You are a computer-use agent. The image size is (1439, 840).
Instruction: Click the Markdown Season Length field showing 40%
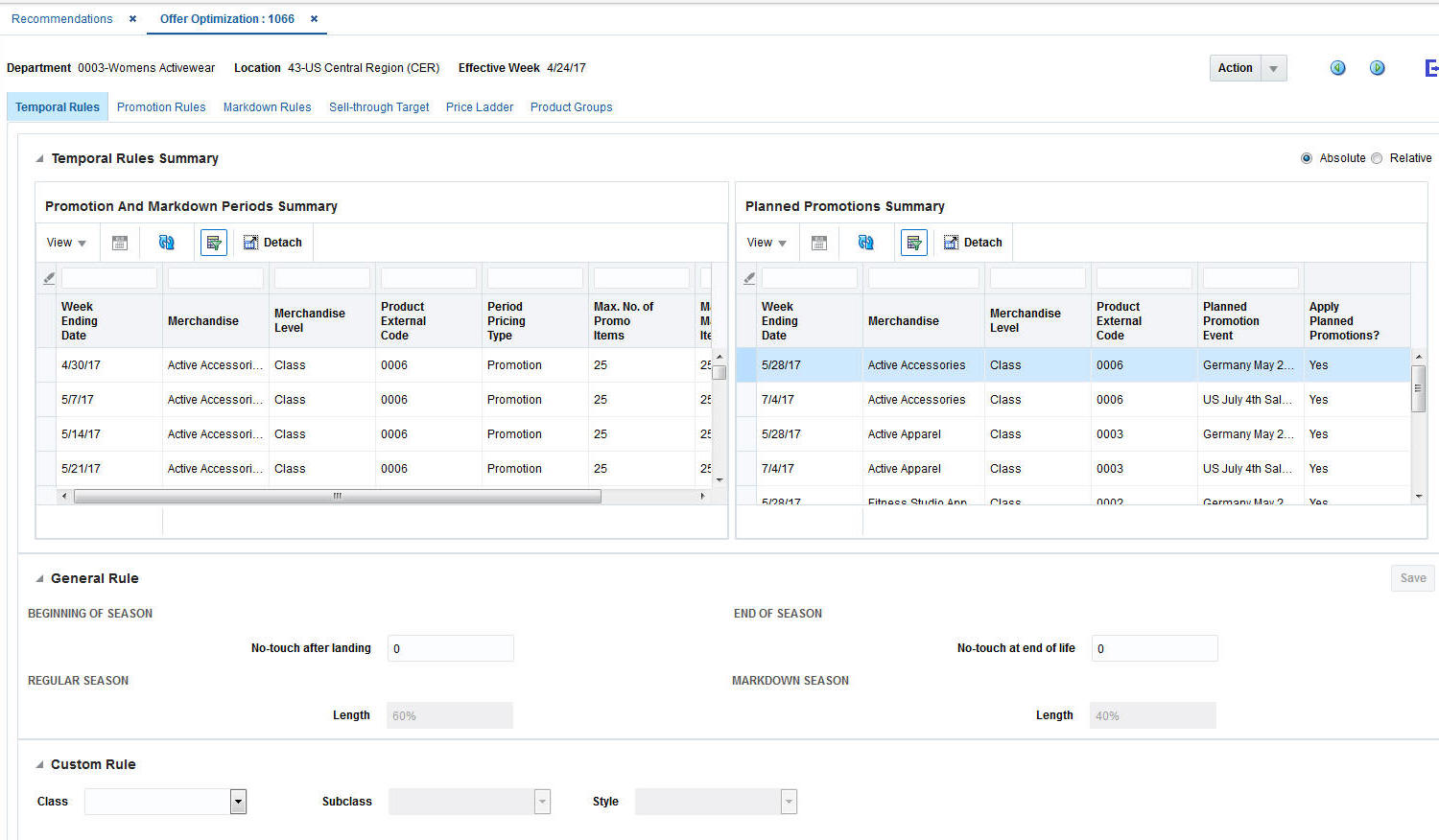1153,715
